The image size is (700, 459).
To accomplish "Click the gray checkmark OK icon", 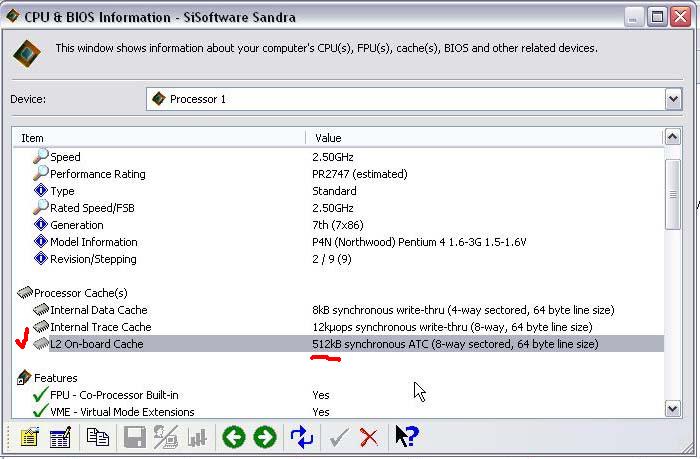I will 339,438.
